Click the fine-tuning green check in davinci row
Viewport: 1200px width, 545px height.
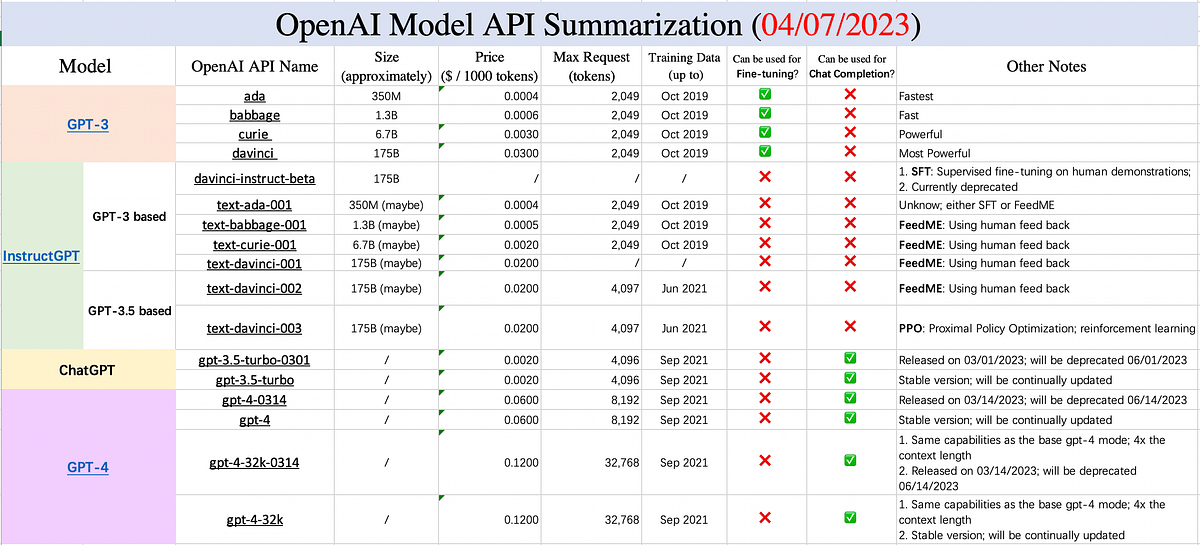coord(764,153)
